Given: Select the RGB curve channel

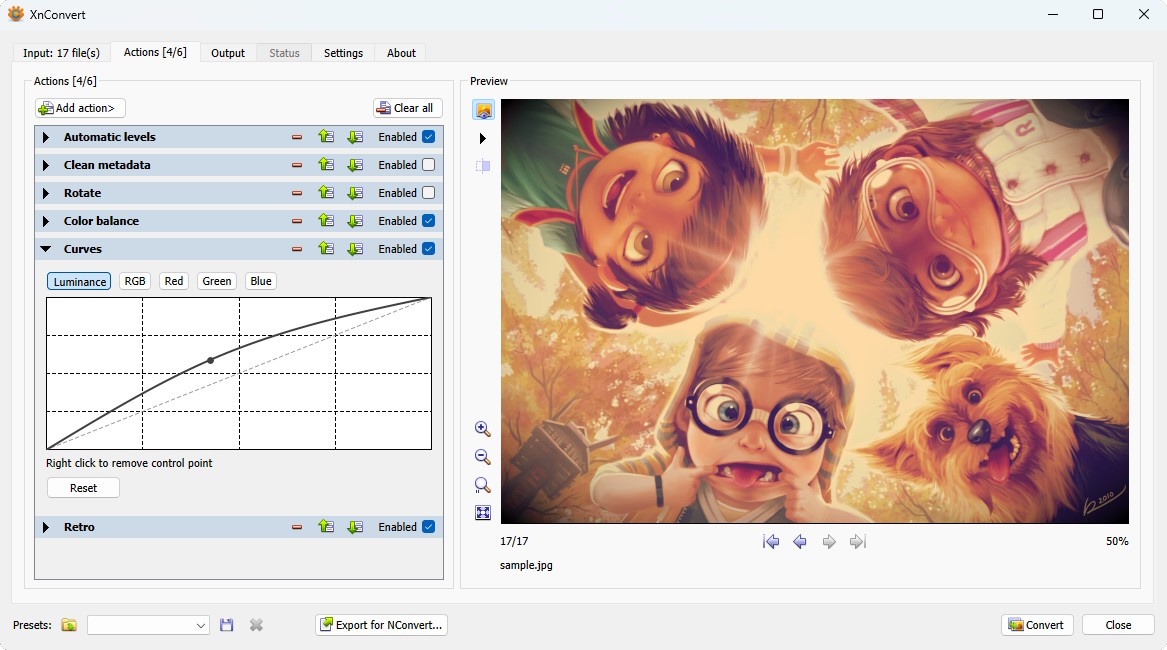Looking at the screenshot, I should tap(135, 281).
